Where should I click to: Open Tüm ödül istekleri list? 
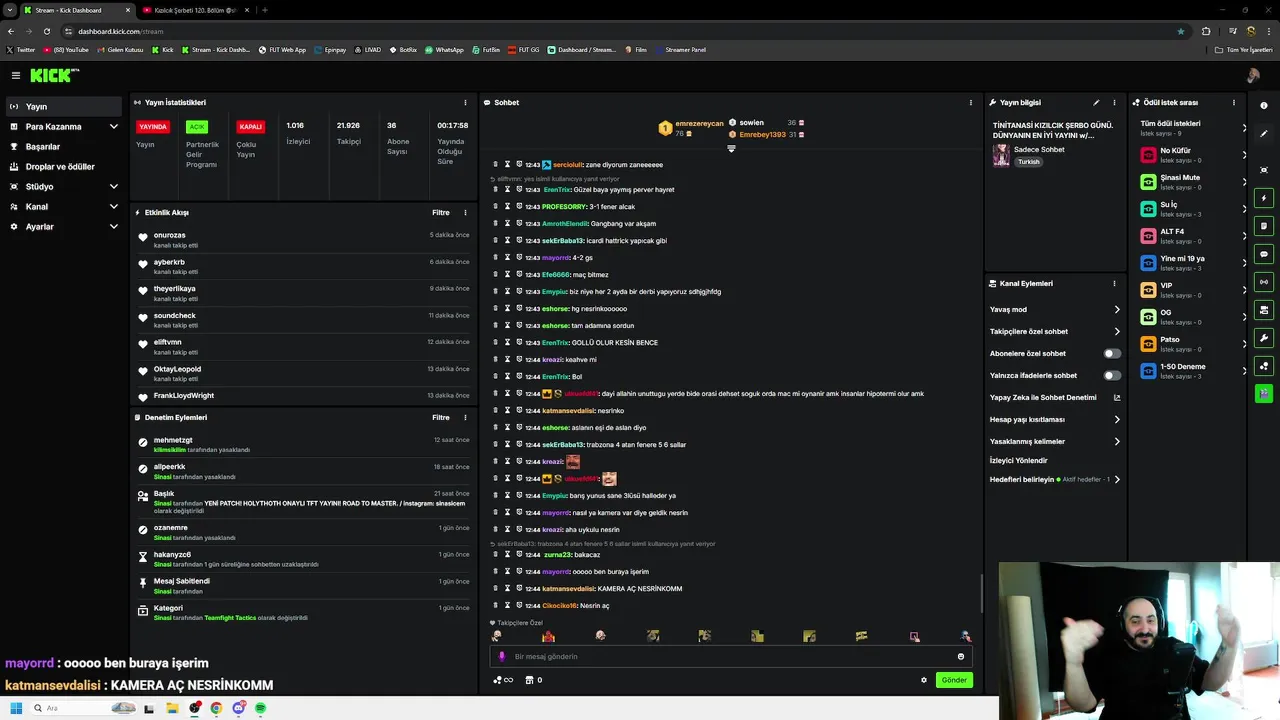pos(1193,128)
